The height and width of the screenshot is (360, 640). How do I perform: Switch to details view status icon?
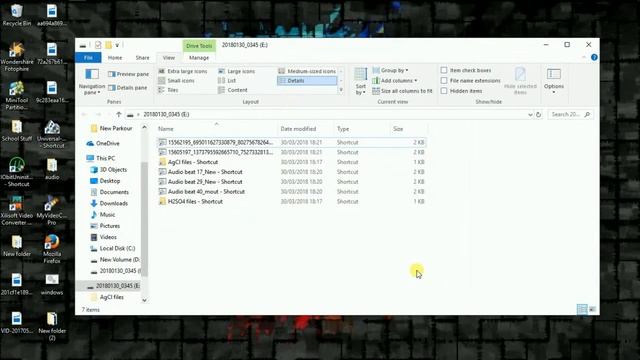pyautogui.click(x=582, y=309)
